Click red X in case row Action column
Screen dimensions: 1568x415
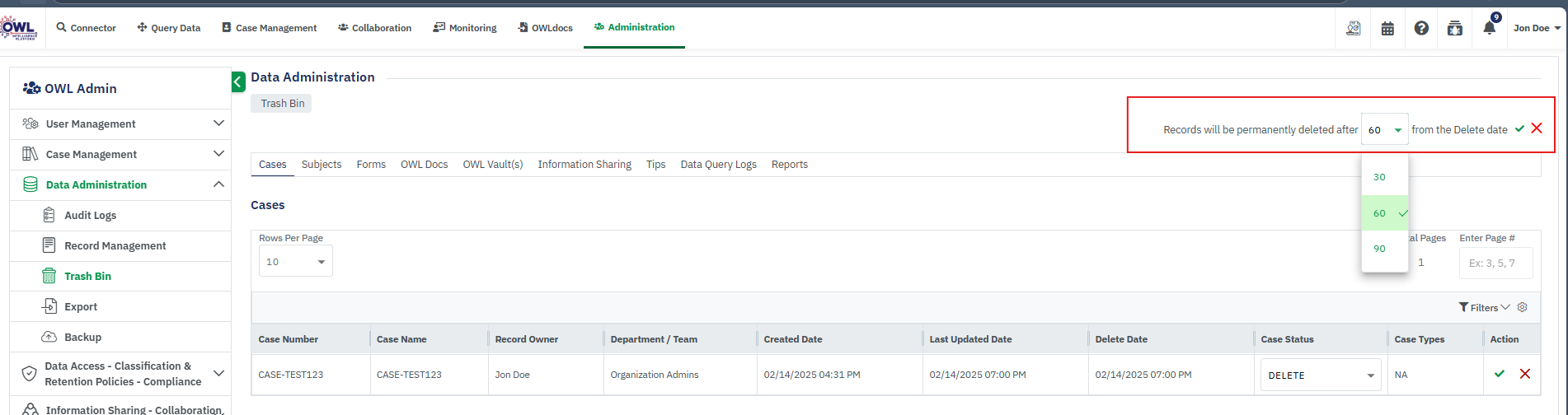[x=1525, y=374]
